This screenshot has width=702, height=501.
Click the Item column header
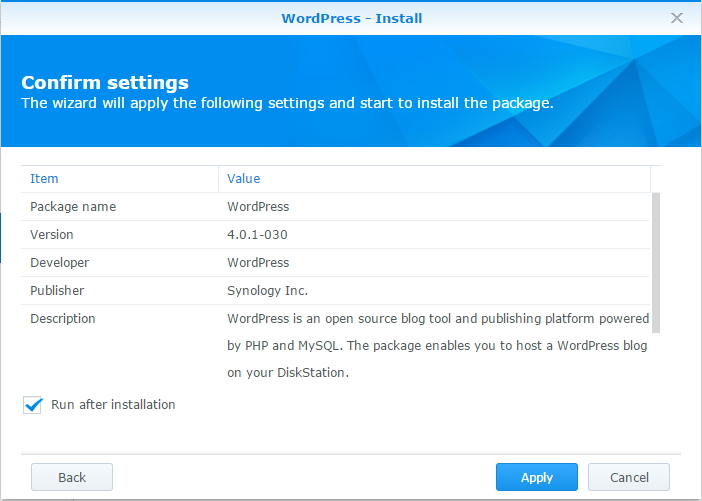[x=120, y=179]
